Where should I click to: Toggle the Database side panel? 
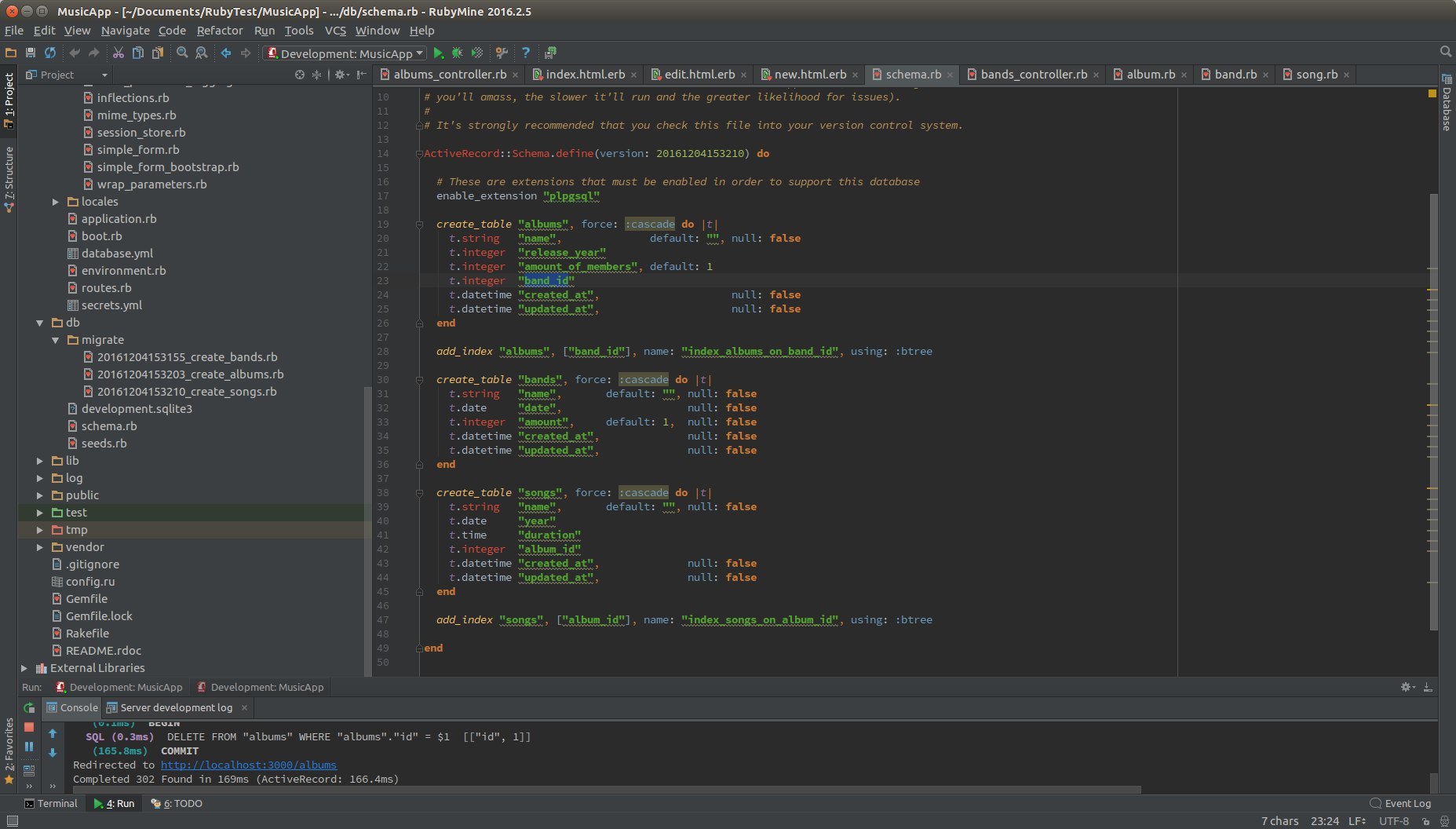(x=1447, y=104)
